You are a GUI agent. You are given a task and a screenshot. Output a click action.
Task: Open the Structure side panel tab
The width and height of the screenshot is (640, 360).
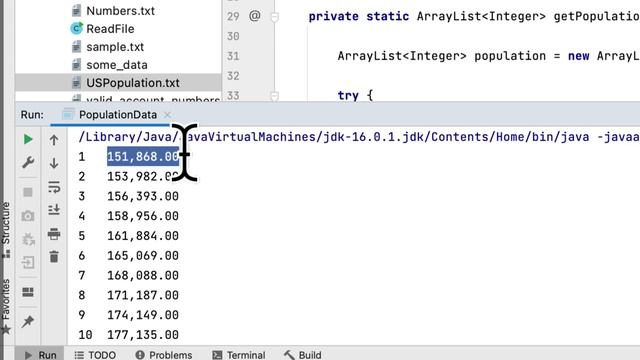pyautogui.click(x=6, y=229)
